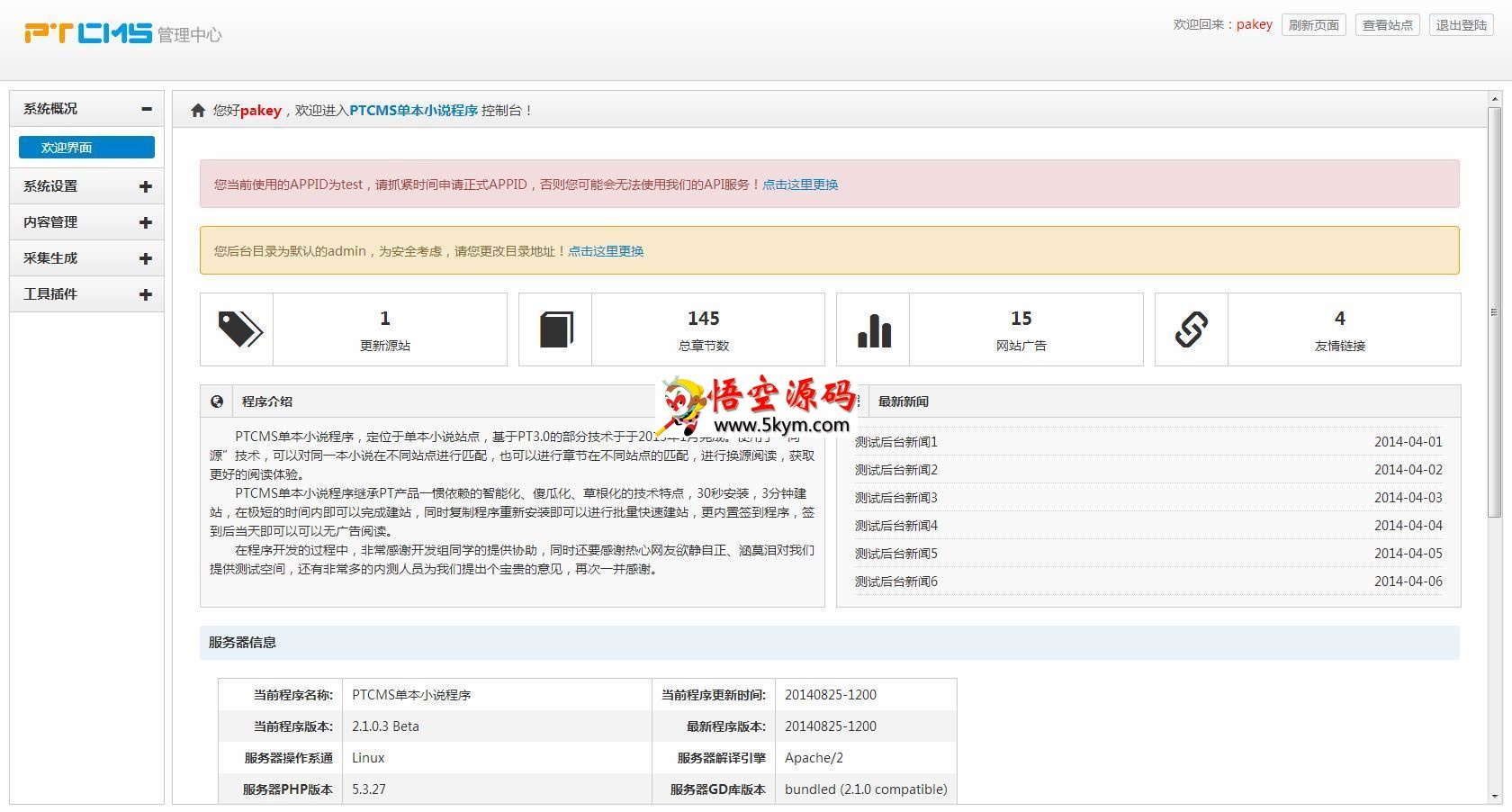
Task: Click the GD library version value
Action: 866,789
